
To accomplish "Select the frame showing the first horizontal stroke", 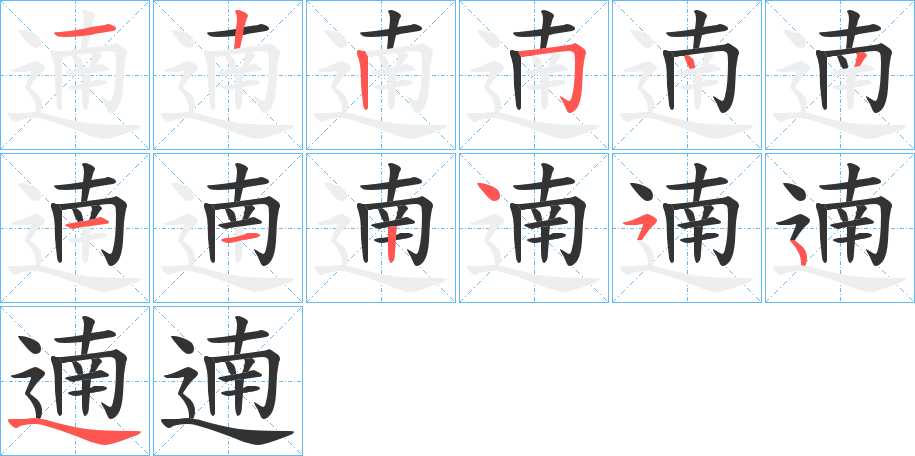I will (x=75, y=75).
